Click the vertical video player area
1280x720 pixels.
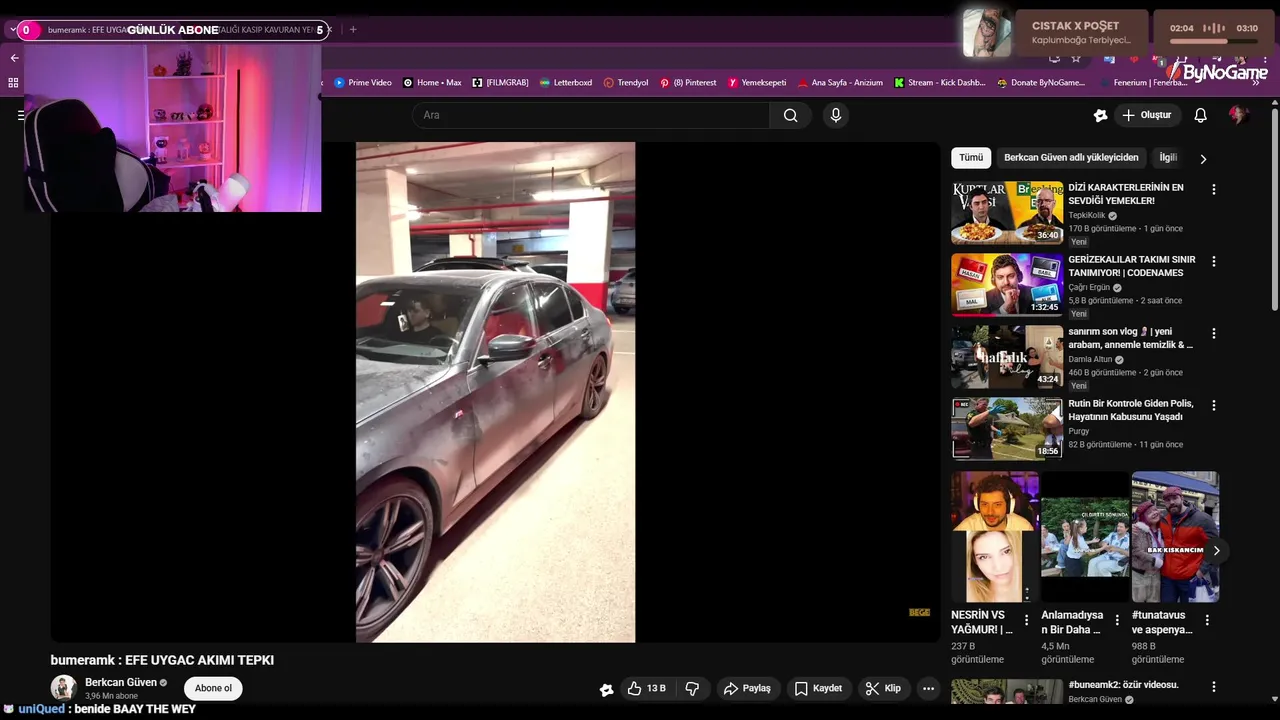click(x=495, y=392)
